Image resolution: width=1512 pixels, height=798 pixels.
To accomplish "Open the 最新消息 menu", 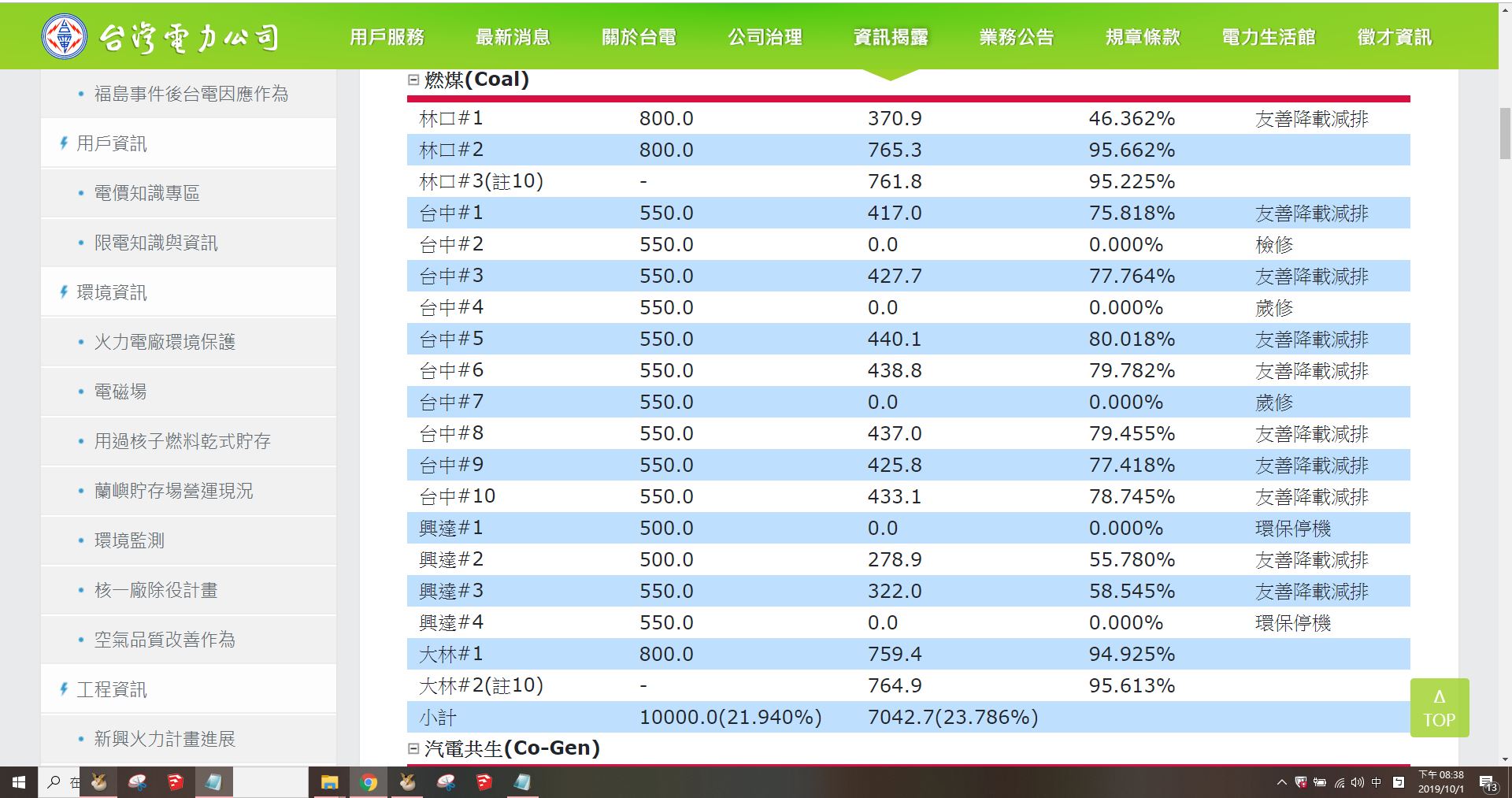I will (513, 37).
